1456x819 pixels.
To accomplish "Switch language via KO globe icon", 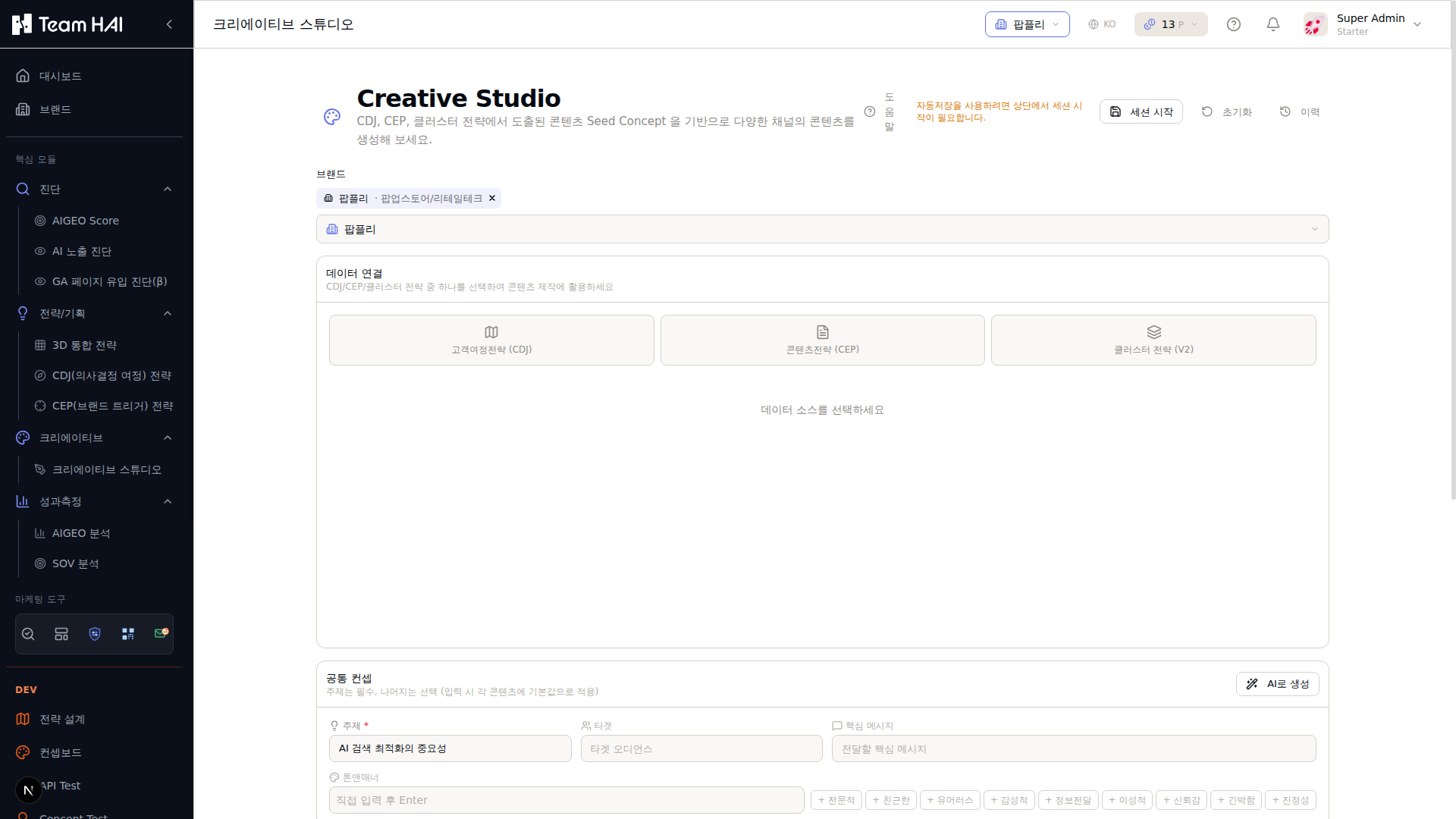I will (1102, 24).
